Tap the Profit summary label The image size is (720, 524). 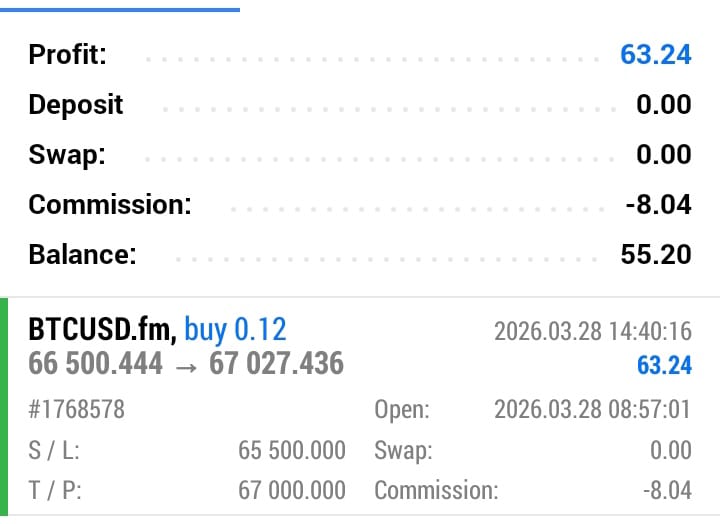coord(67,54)
